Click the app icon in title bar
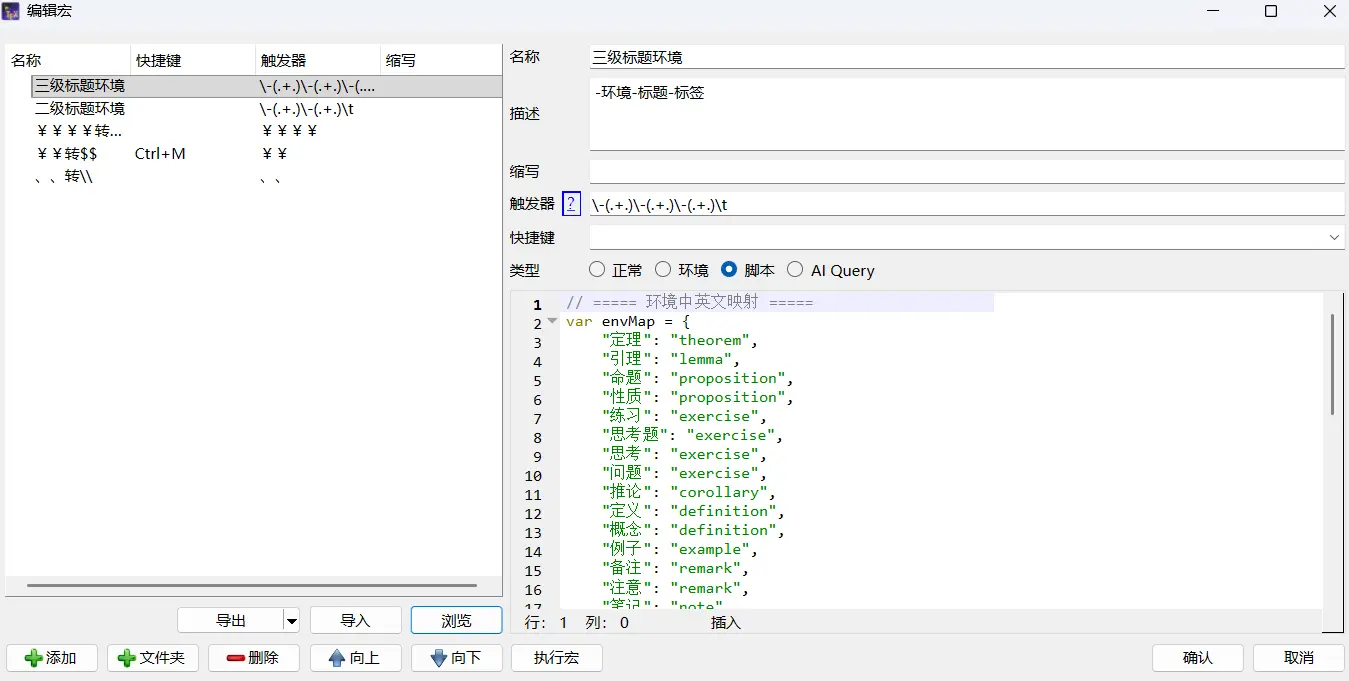This screenshot has width=1349, height=681. coord(12,12)
